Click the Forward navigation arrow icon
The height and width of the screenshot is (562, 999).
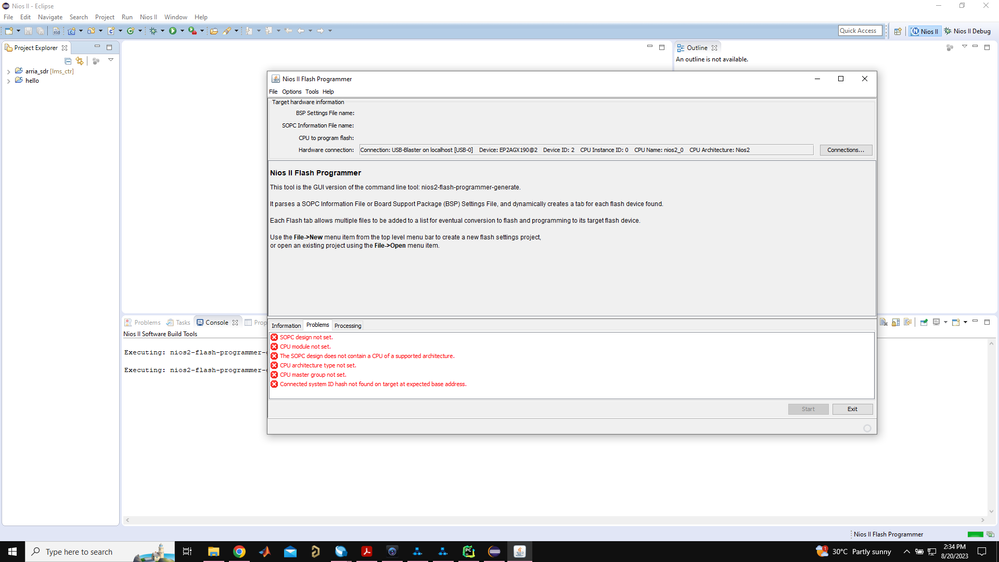coord(320,31)
